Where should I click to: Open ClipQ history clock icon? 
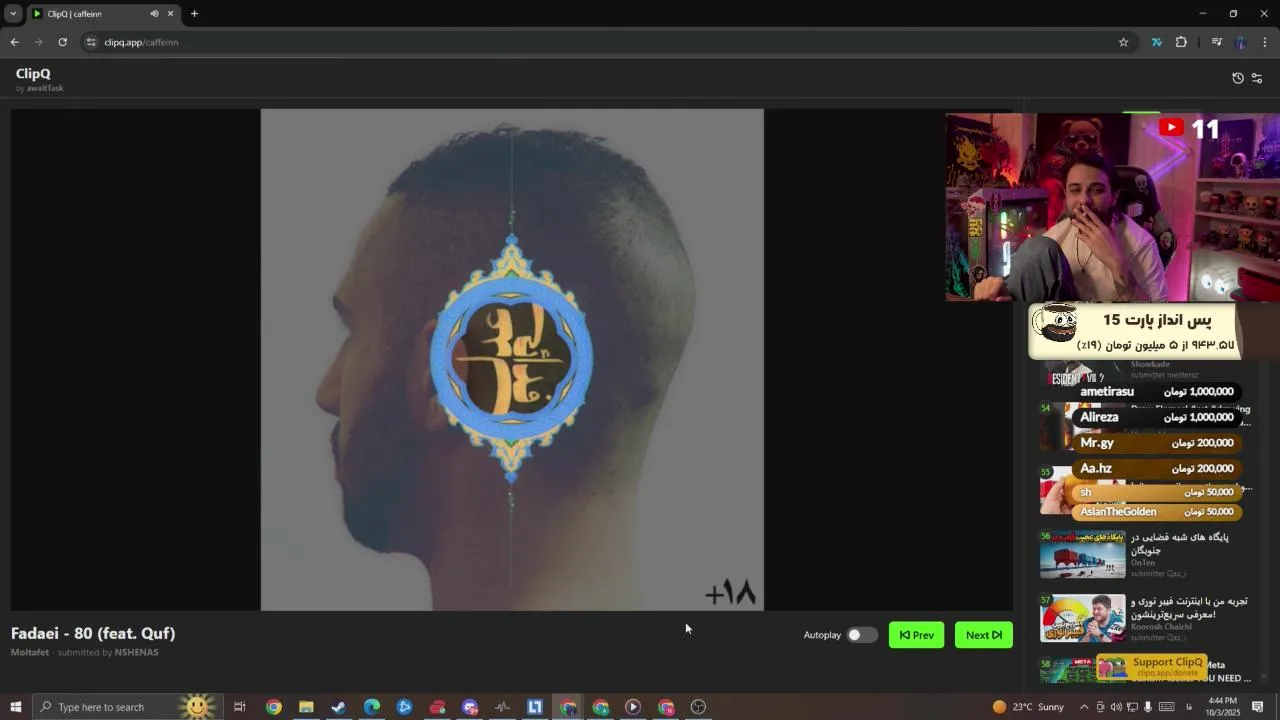pyautogui.click(x=1238, y=78)
